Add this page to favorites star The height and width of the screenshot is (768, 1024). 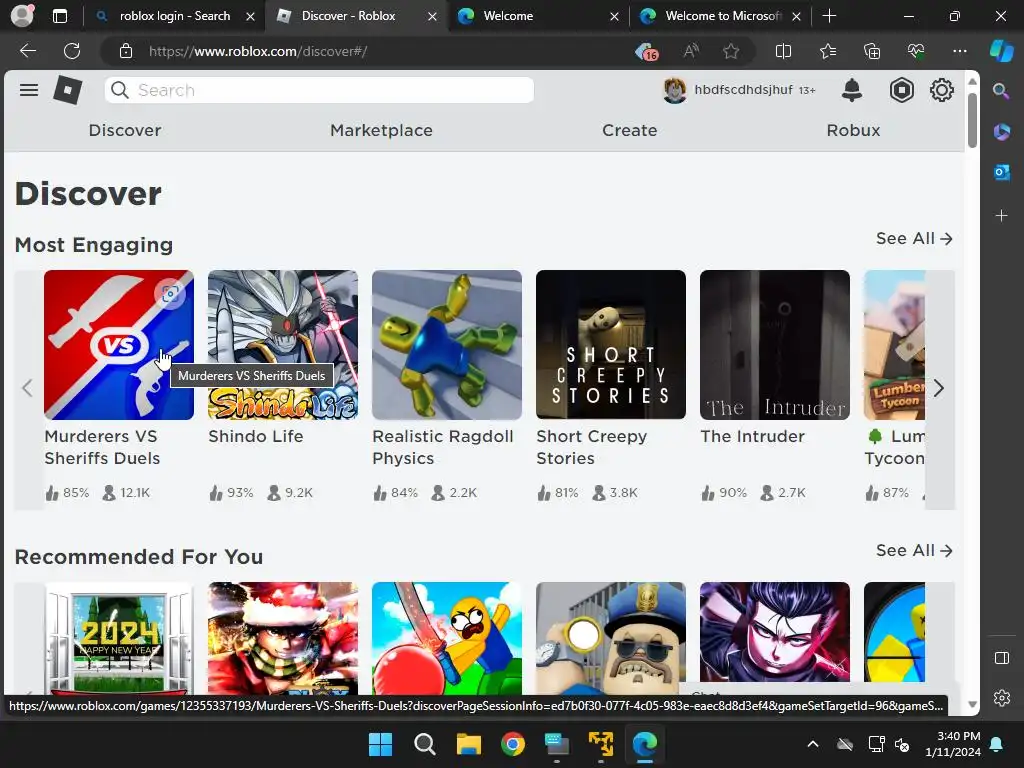(731, 51)
